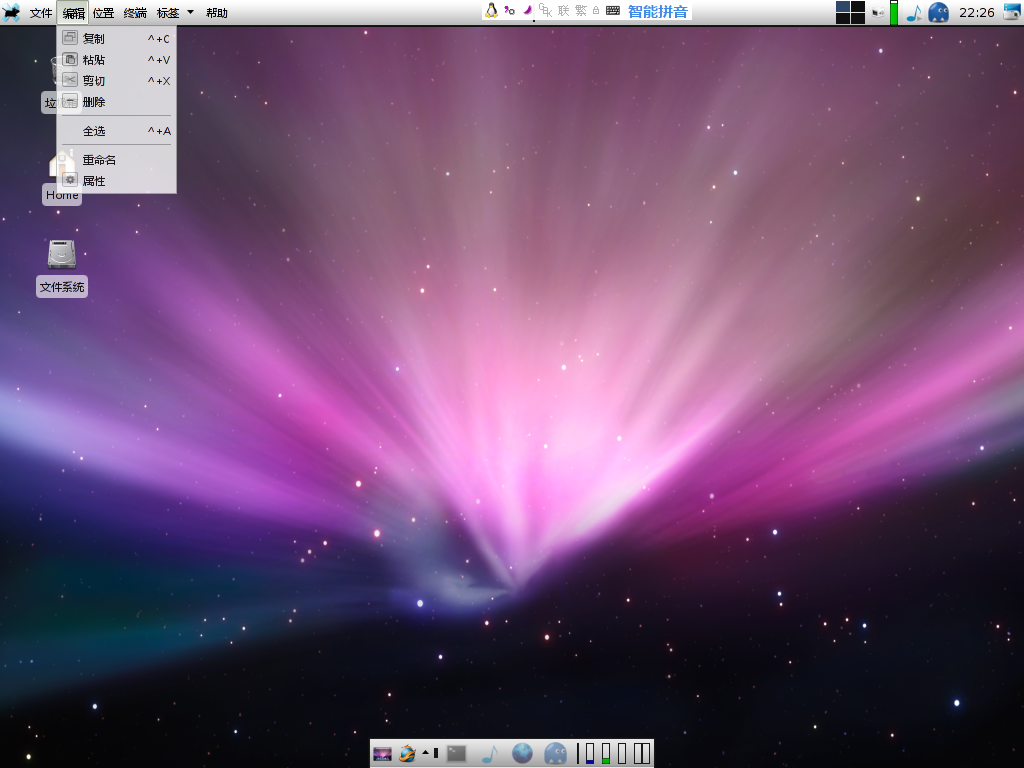The image size is (1024, 768).
Task: Toggle the 繁 traditional Chinese mode
Action: (581, 11)
